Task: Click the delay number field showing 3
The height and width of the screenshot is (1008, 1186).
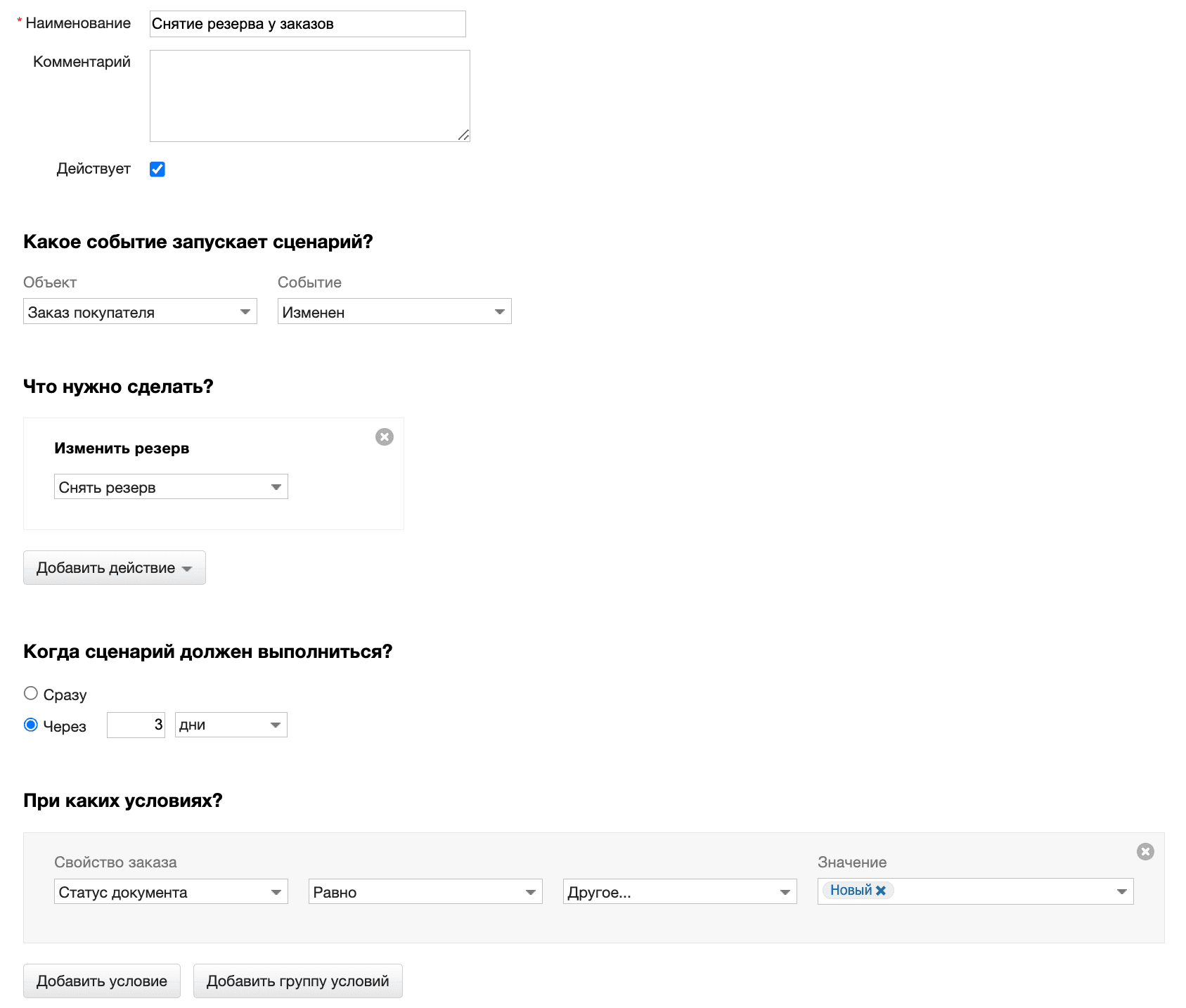Action: [136, 725]
